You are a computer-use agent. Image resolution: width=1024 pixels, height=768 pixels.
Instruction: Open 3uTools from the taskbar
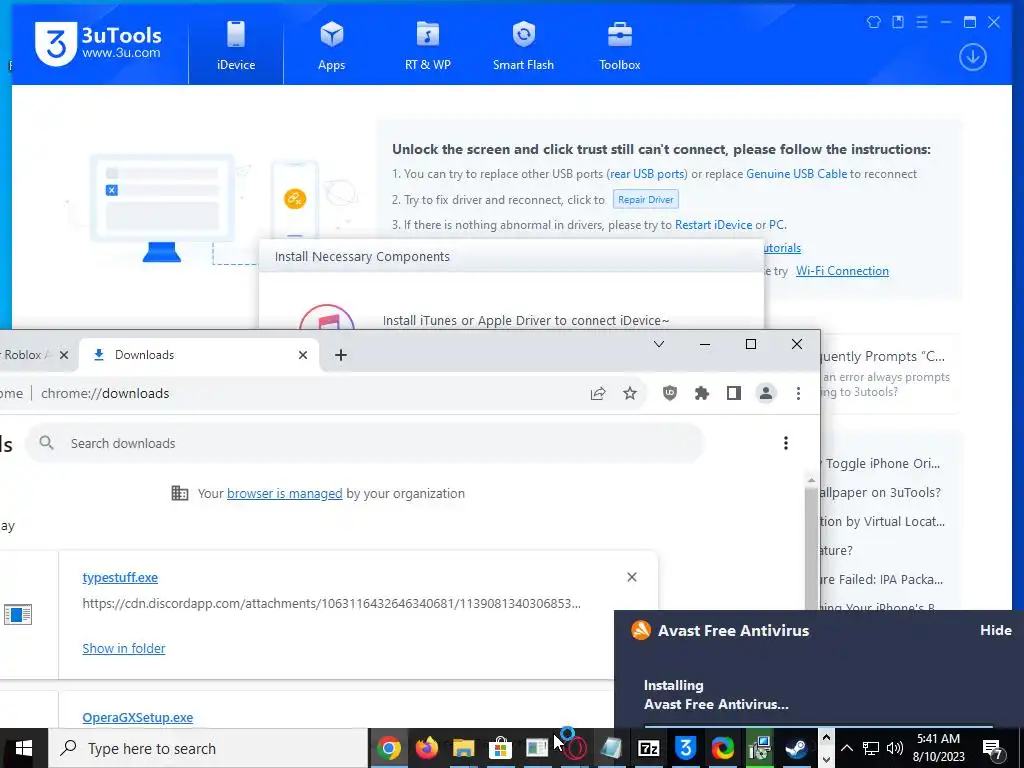[x=685, y=748]
